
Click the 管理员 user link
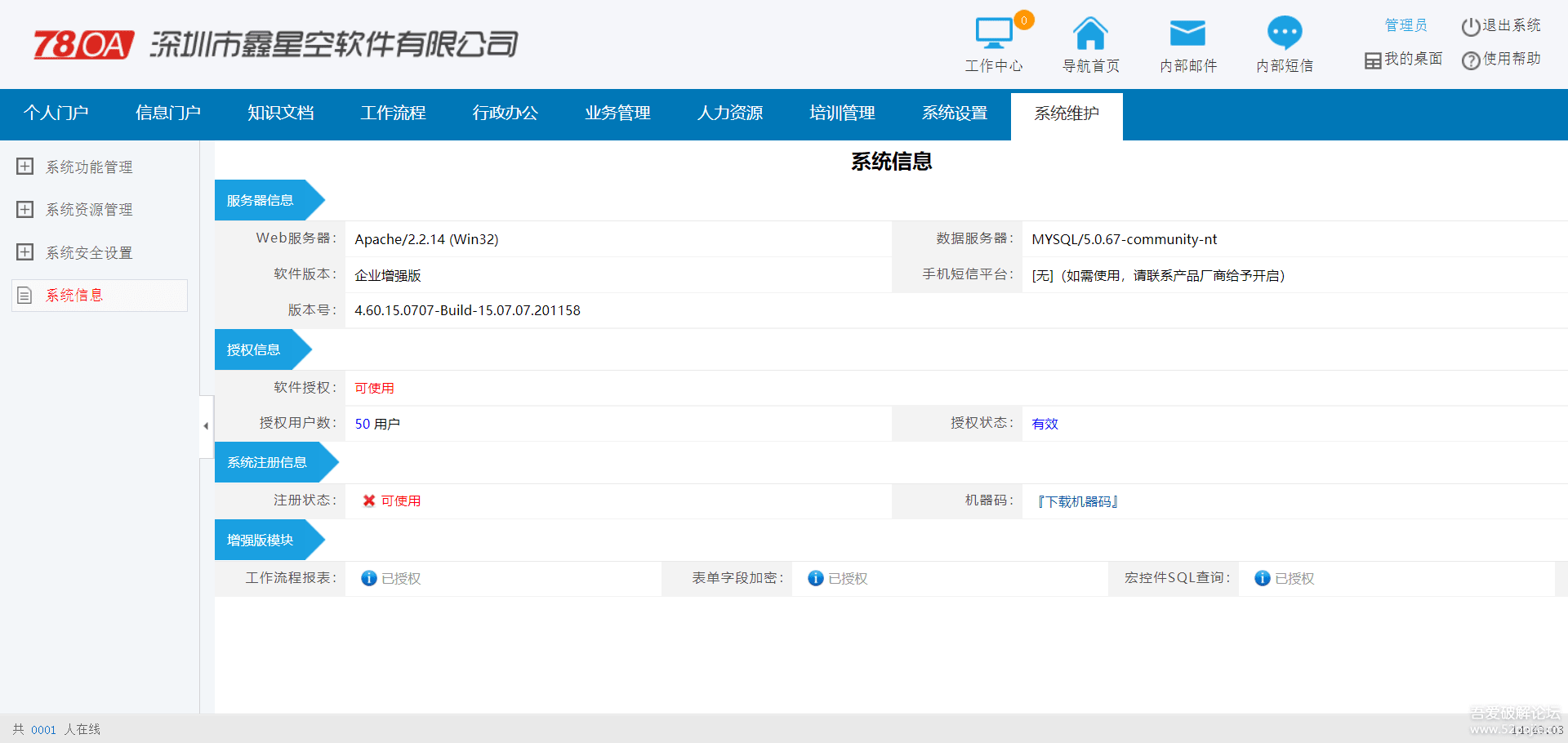coord(1405,25)
